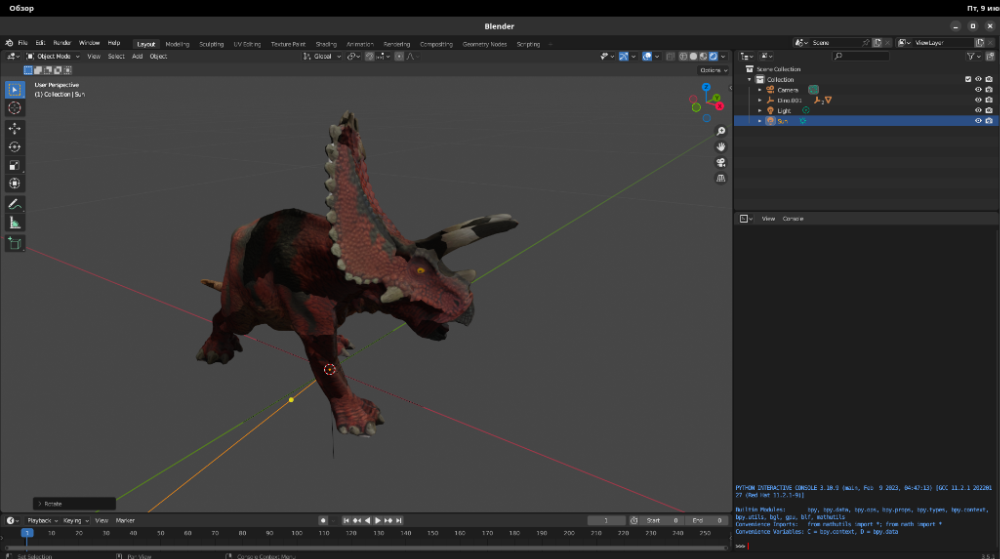Pick the Annotate pencil tool
The image size is (1000, 559).
pyautogui.click(x=15, y=204)
